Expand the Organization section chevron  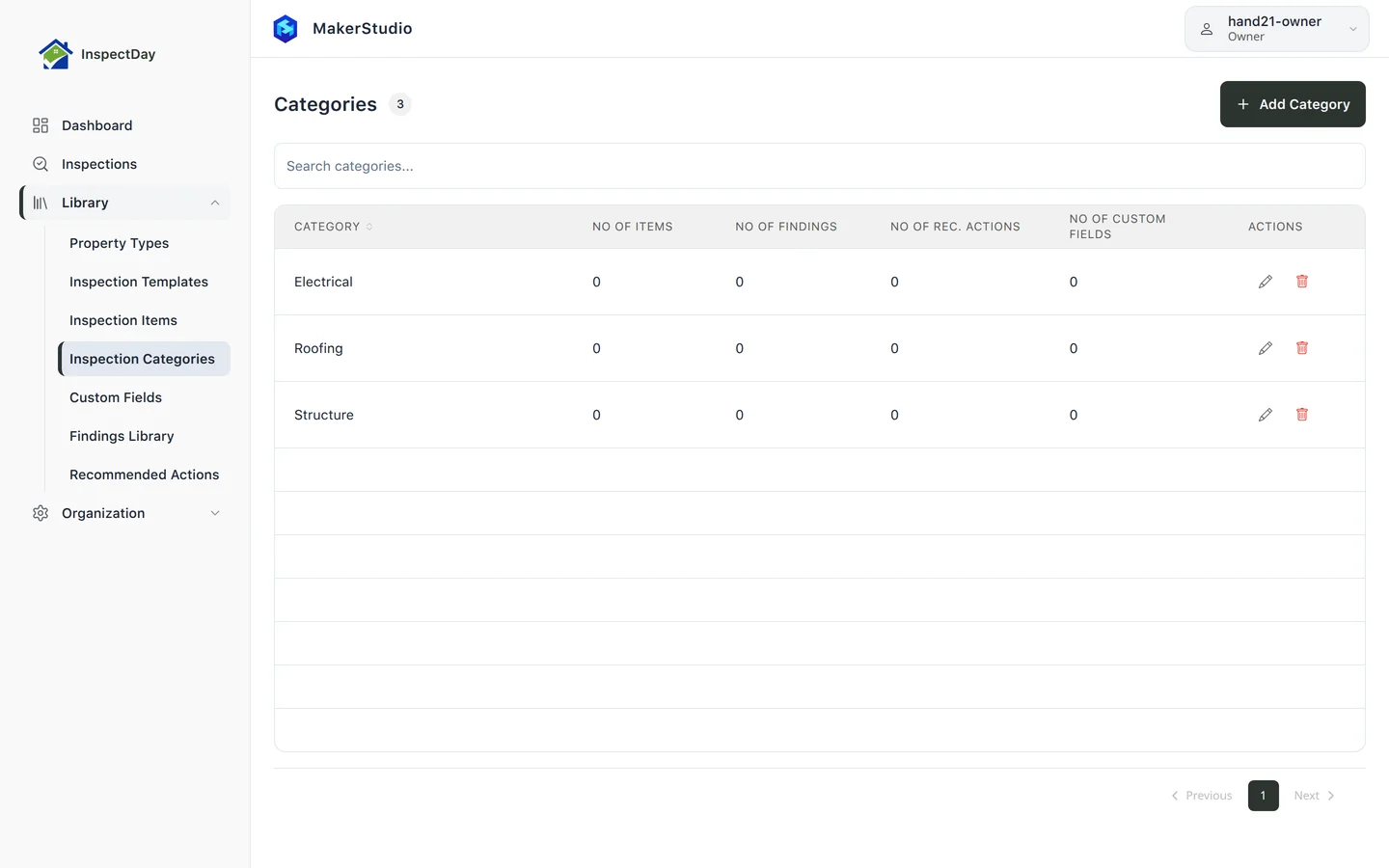[215, 513]
